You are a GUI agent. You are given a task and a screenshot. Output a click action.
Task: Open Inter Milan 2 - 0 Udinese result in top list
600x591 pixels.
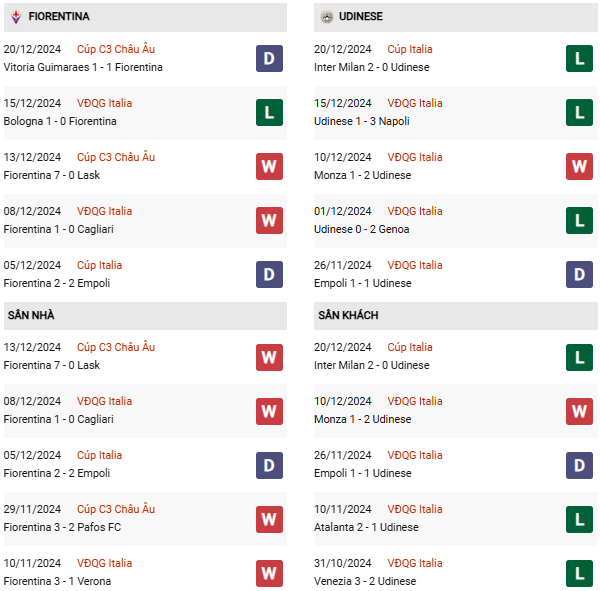(x=372, y=67)
